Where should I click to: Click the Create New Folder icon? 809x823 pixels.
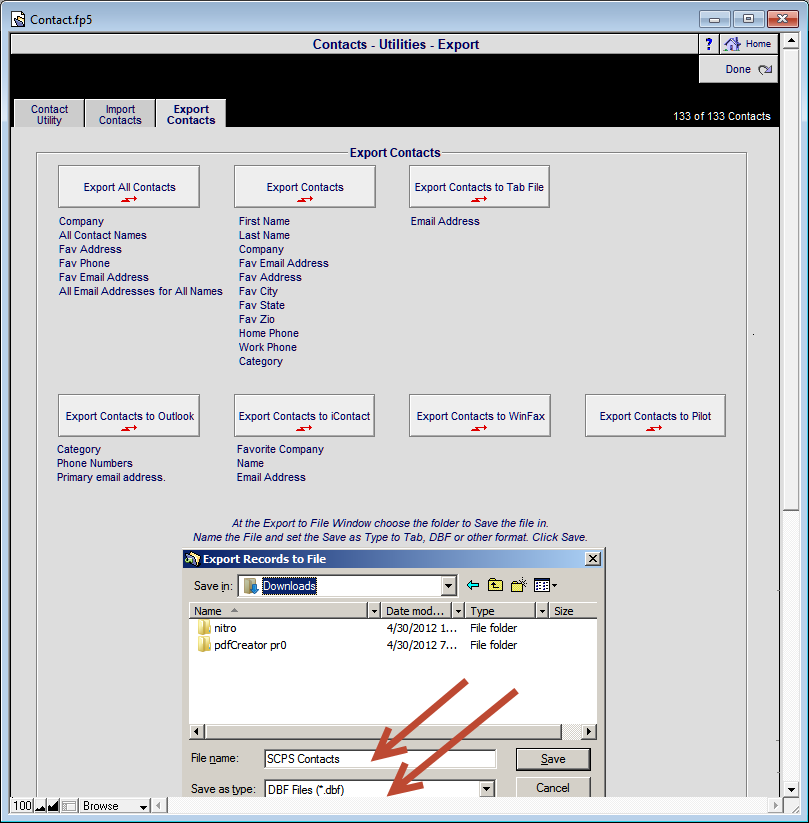[519, 585]
